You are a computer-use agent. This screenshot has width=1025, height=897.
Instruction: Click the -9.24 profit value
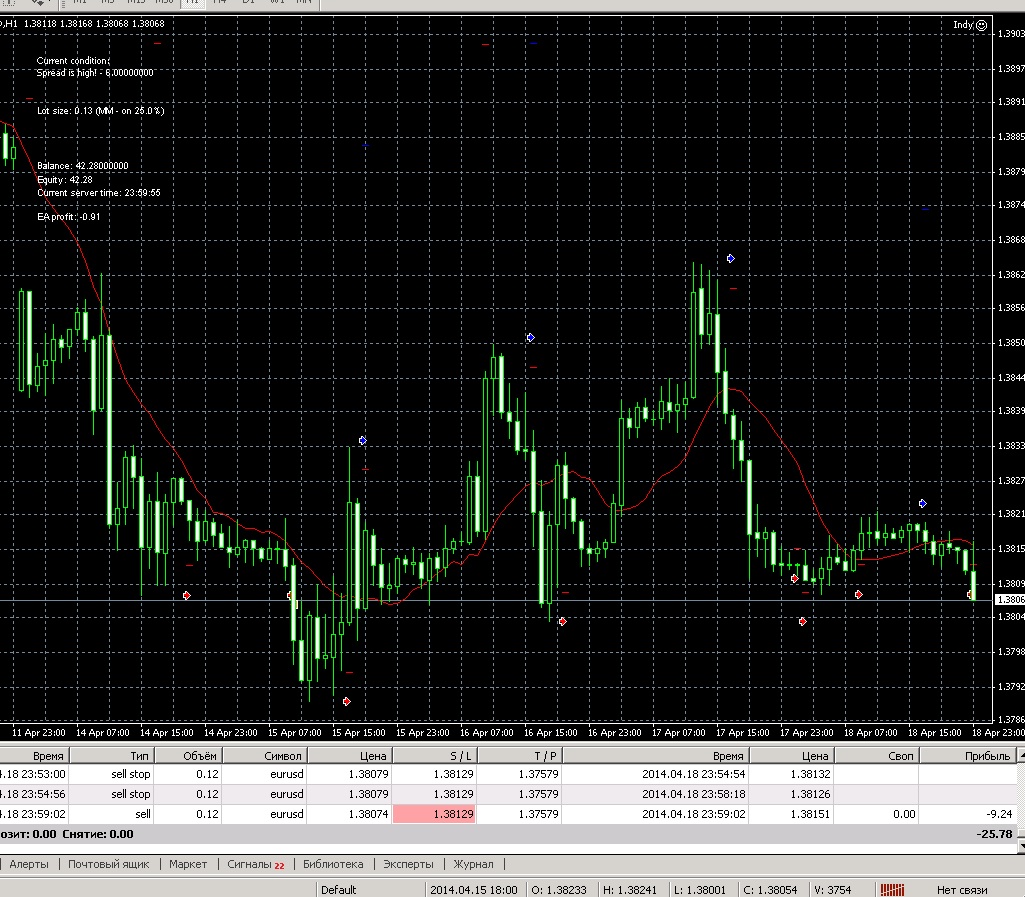coord(998,814)
